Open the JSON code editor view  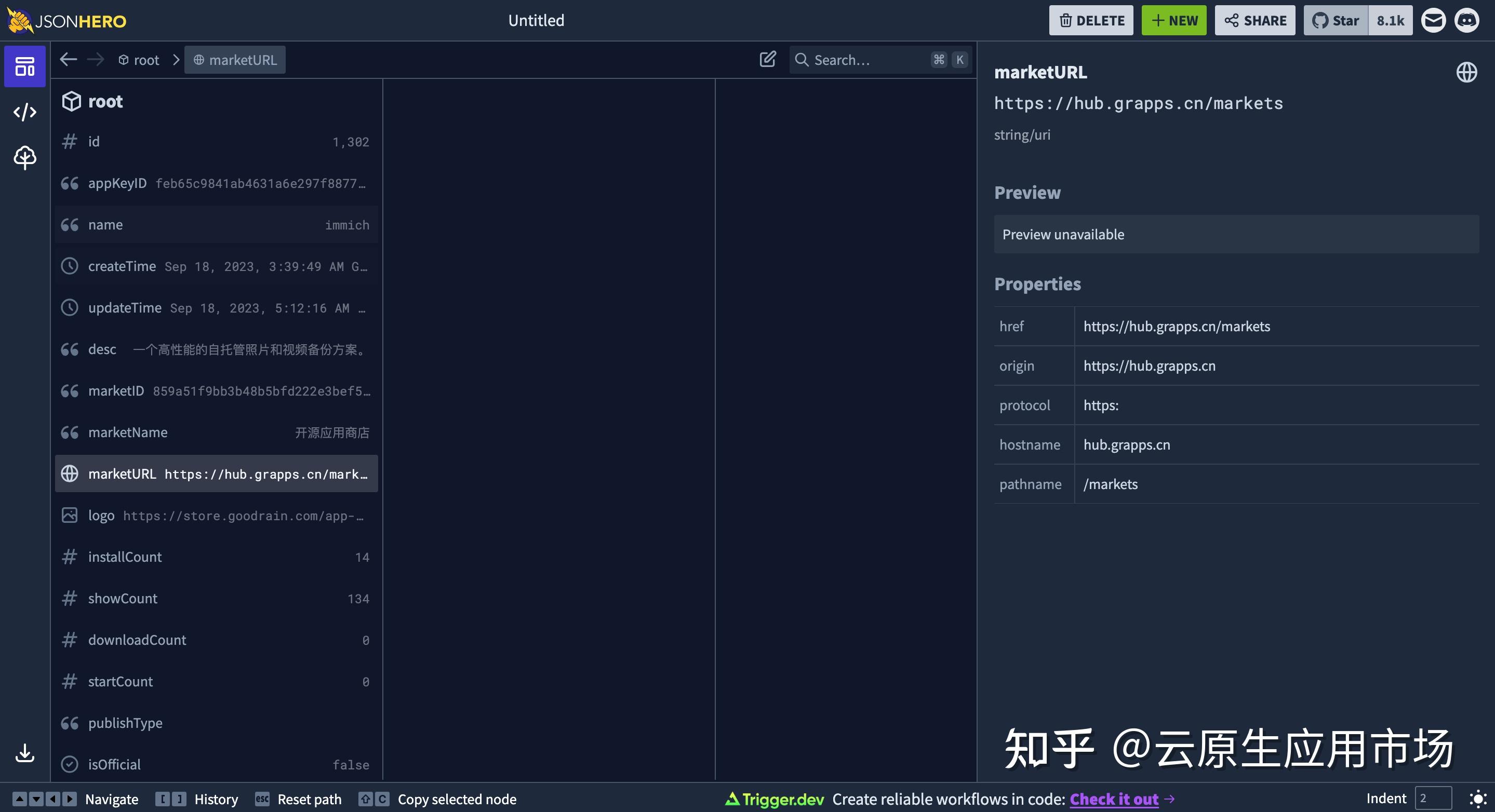(x=24, y=112)
